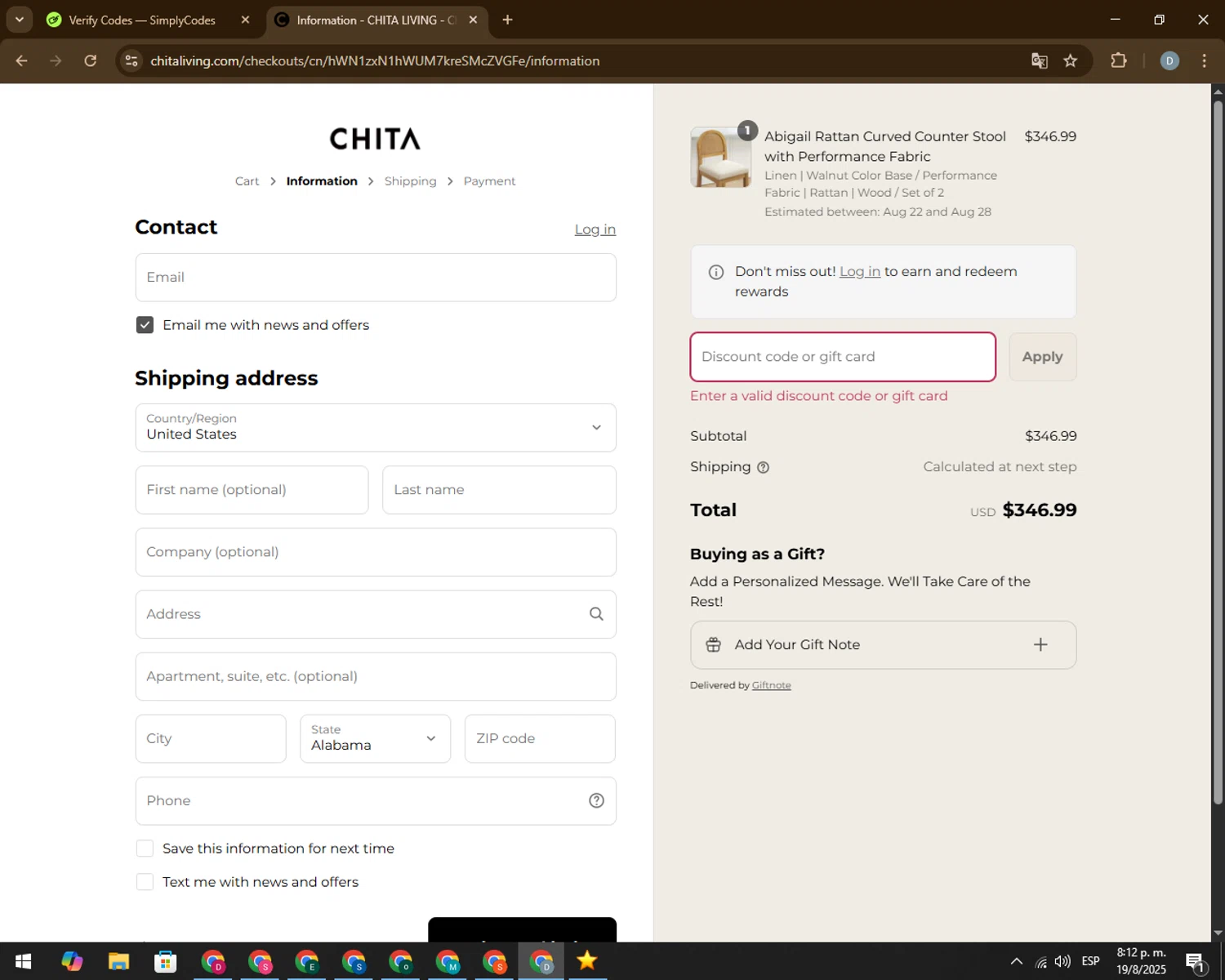
Task: Expand gift note with the plus icon
Action: coord(1040,644)
